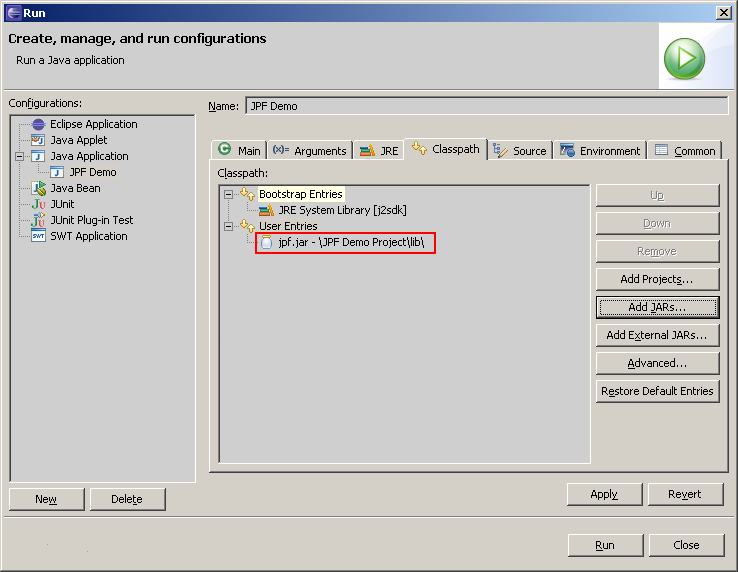Click the Add External JARs button
This screenshot has width=738, height=572.
pyautogui.click(x=657, y=335)
